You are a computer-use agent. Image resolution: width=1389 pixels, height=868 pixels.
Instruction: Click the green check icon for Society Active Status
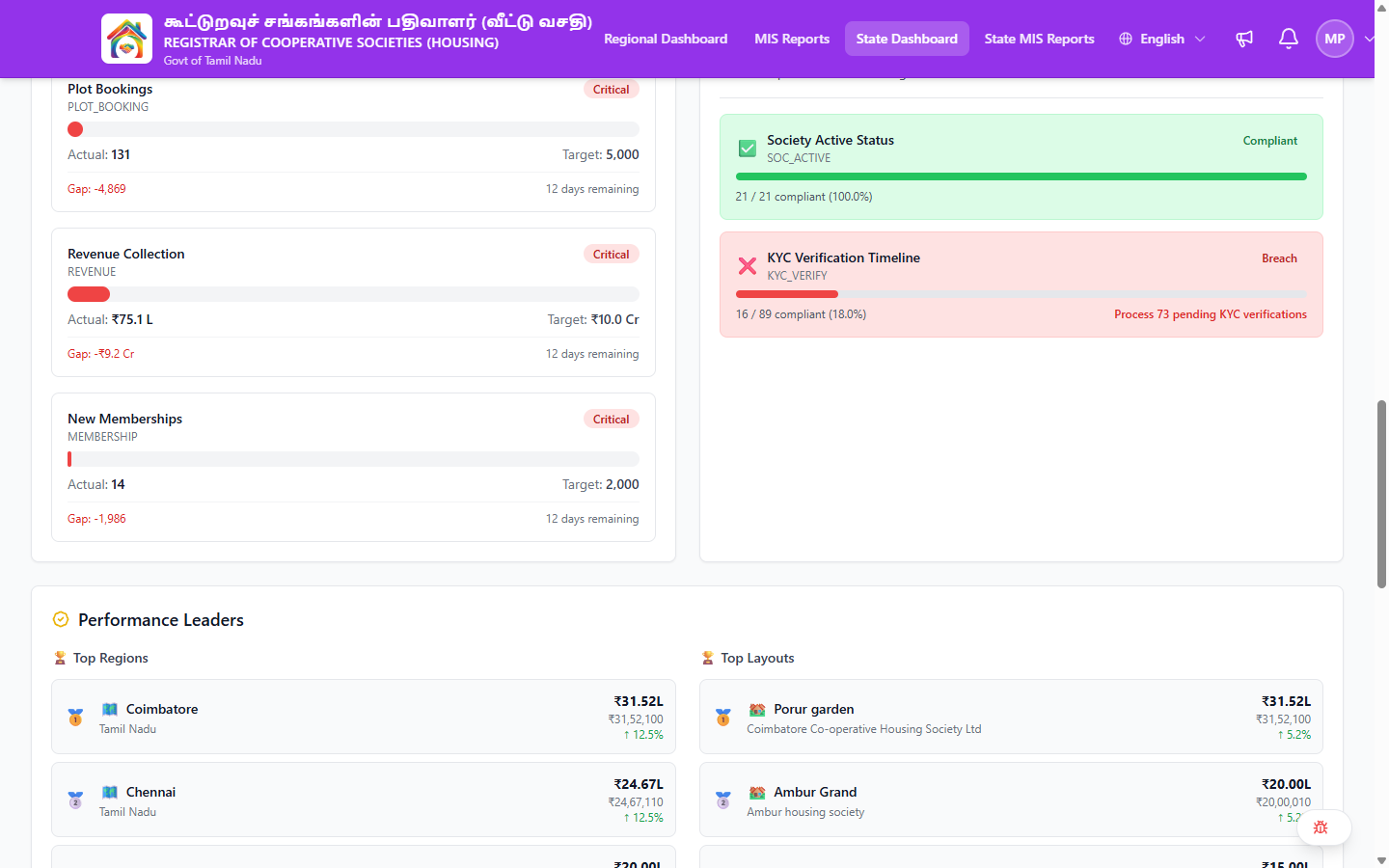point(748,149)
